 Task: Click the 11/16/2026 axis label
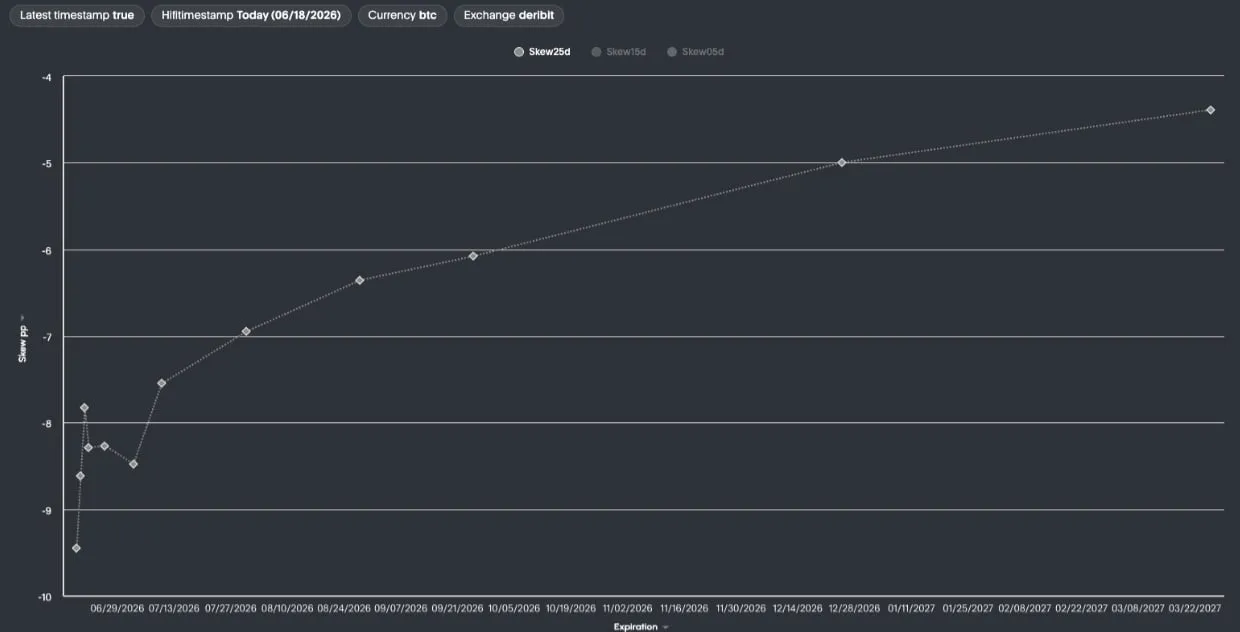click(685, 608)
